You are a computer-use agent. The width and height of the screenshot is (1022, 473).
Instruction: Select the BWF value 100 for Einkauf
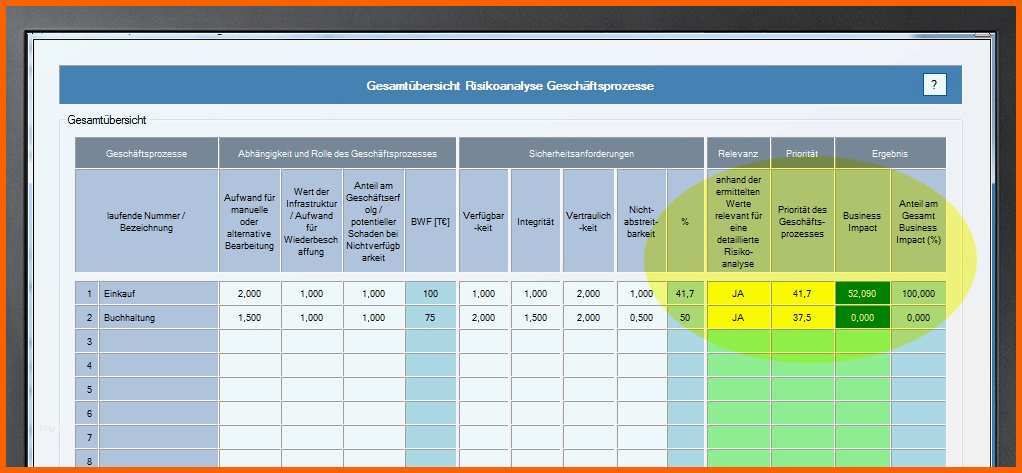pos(430,293)
